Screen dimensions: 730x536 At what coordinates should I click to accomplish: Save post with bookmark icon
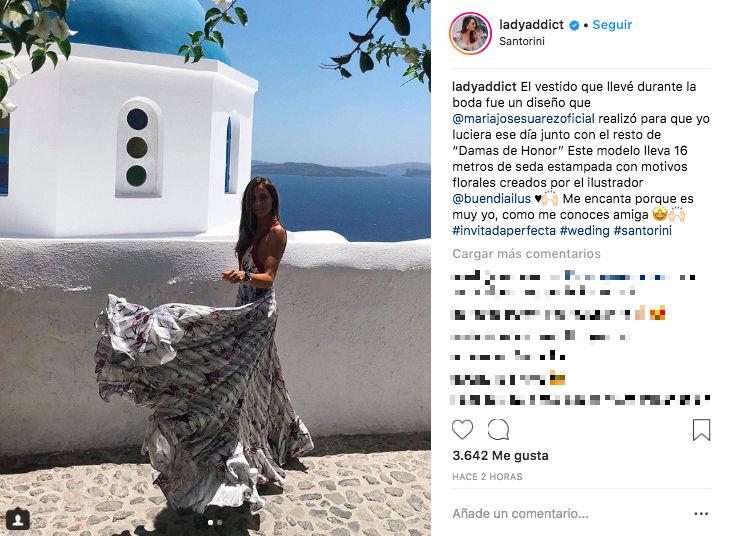(x=701, y=429)
